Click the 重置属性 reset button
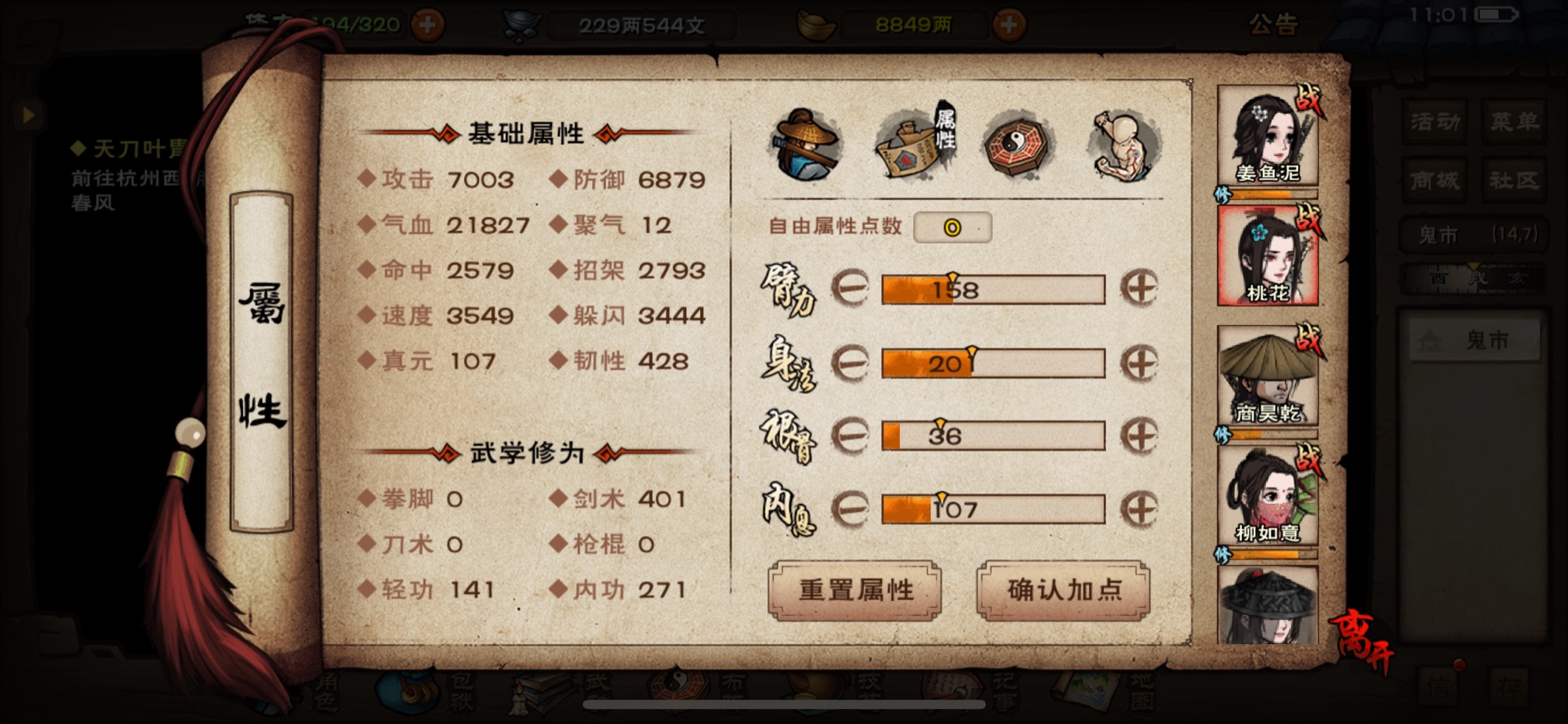This screenshot has height=724, width=1568. (x=855, y=591)
